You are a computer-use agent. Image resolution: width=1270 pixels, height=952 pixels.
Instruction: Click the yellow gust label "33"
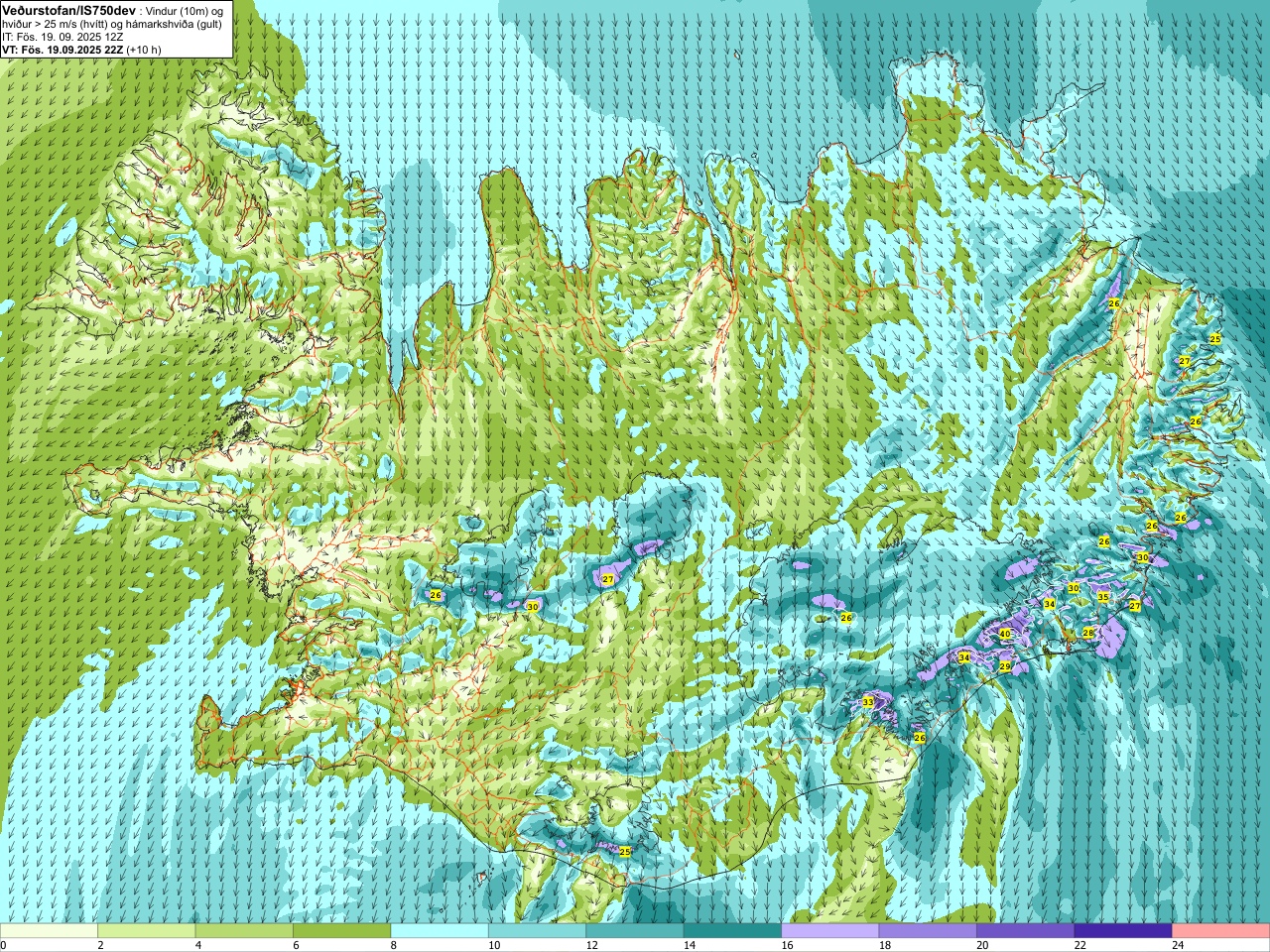coord(868,702)
